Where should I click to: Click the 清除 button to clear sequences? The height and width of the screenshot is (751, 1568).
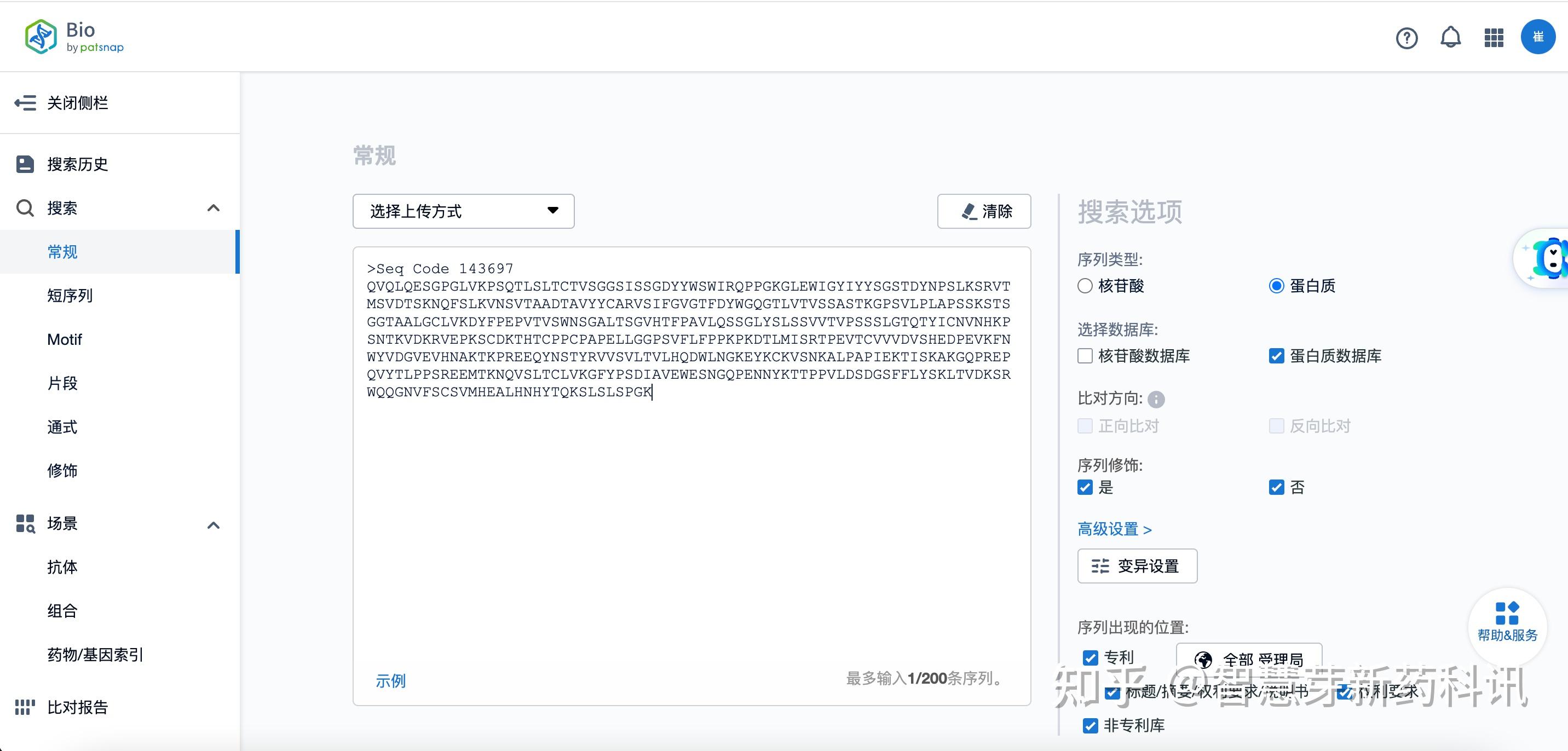coord(984,211)
